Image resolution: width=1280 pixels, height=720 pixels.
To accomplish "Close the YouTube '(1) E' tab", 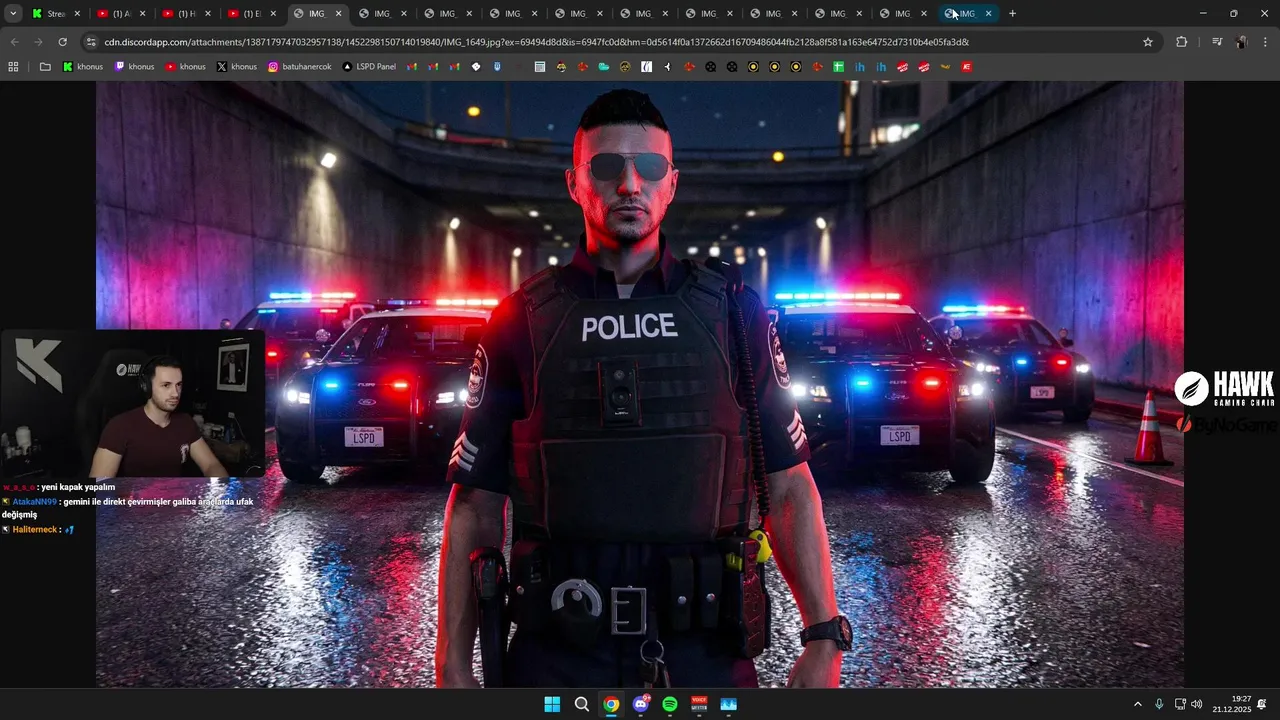I will [273, 14].
